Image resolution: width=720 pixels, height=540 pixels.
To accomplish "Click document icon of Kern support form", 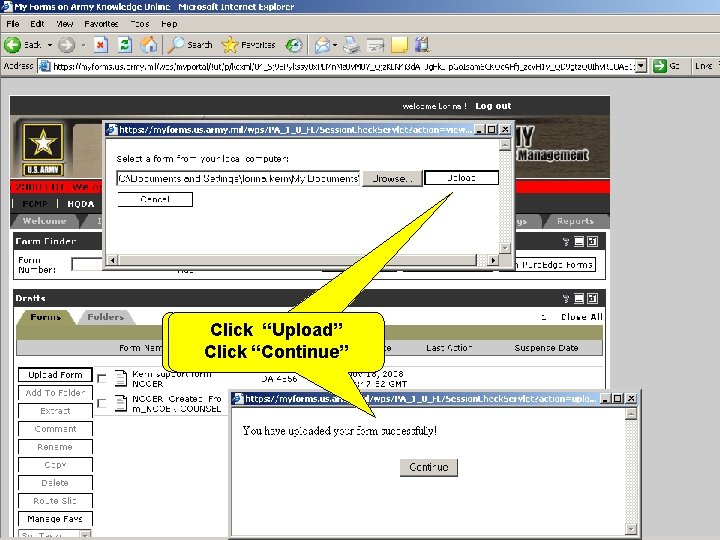I will tap(121, 378).
